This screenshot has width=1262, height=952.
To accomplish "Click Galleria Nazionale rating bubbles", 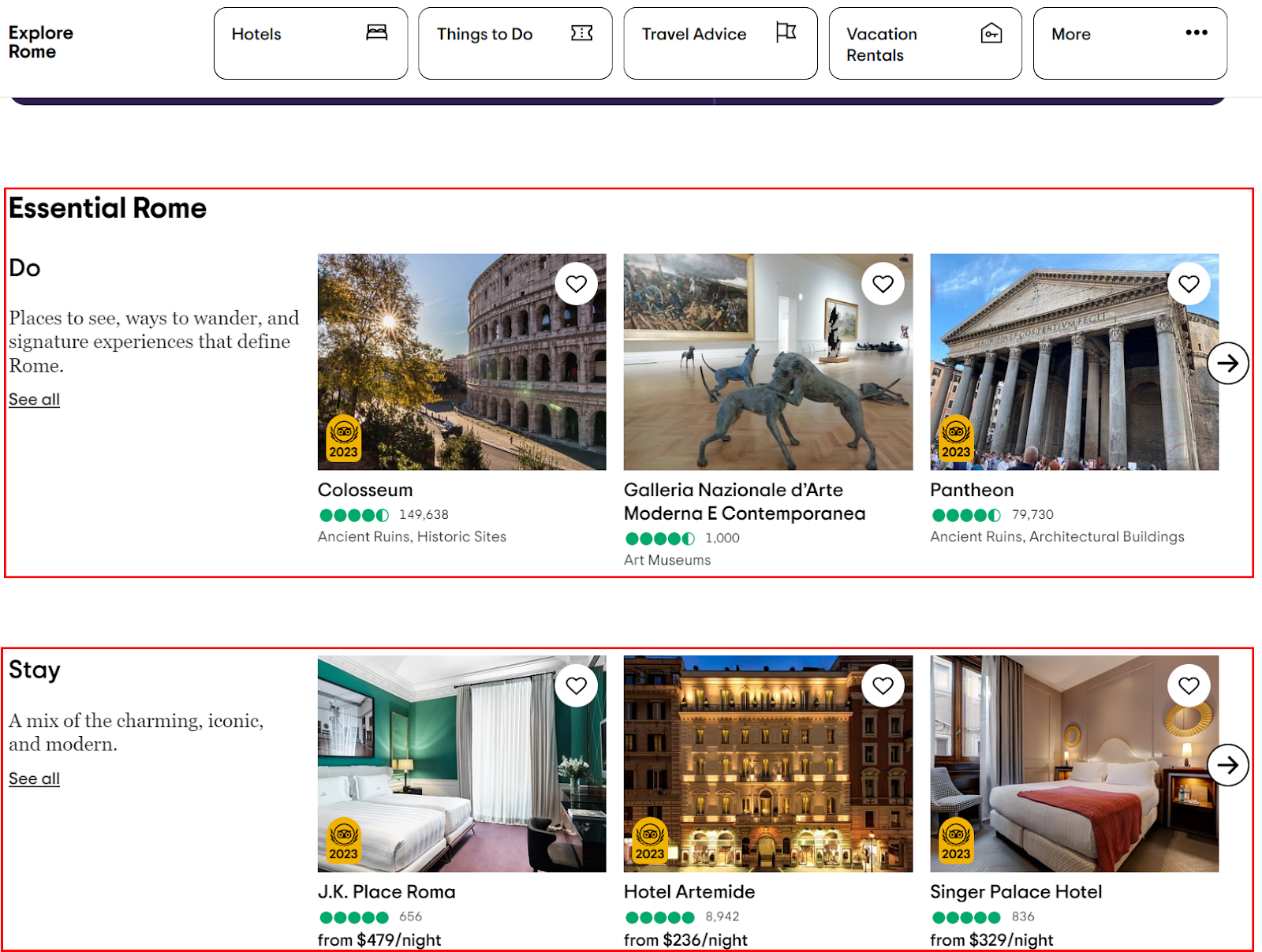I will pyautogui.click(x=660, y=539).
